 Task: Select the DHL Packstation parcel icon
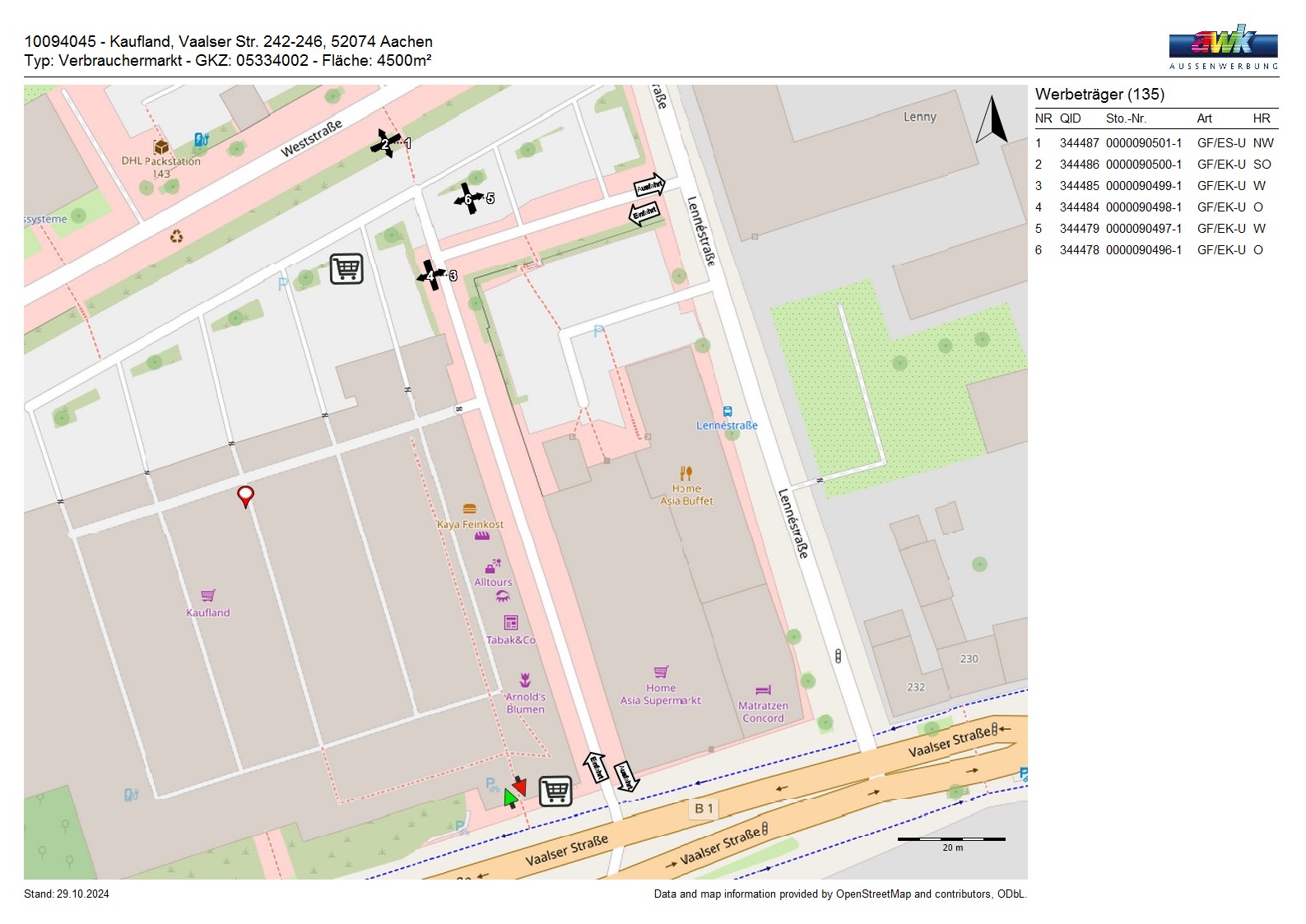(161, 146)
